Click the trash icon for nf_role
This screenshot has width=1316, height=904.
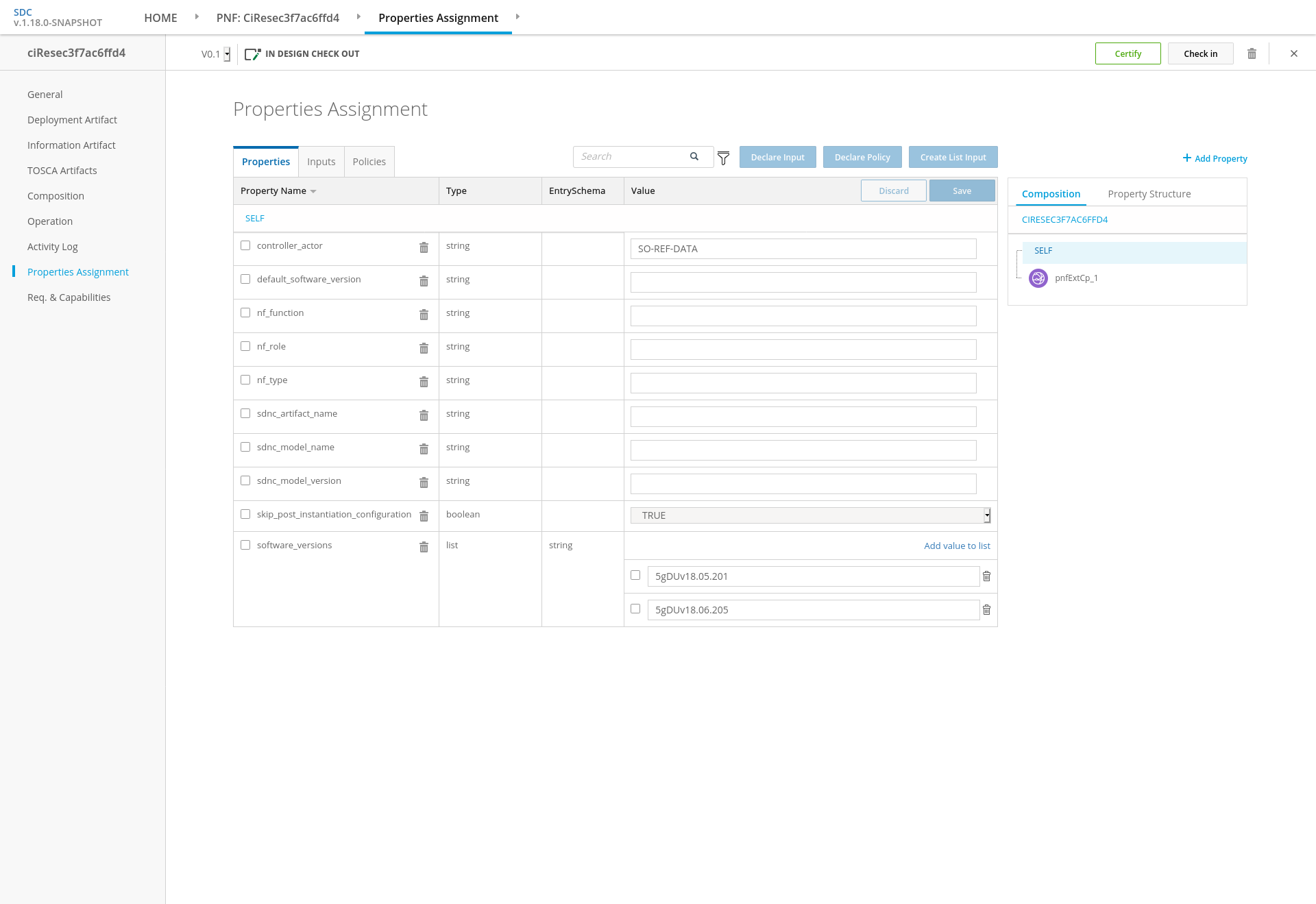[x=424, y=348]
